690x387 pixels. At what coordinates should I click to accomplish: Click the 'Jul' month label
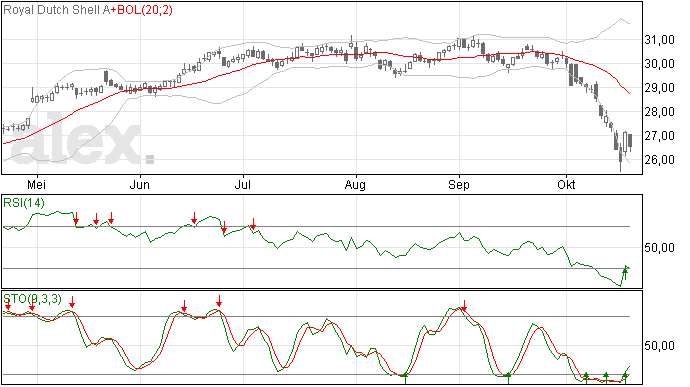point(242,185)
